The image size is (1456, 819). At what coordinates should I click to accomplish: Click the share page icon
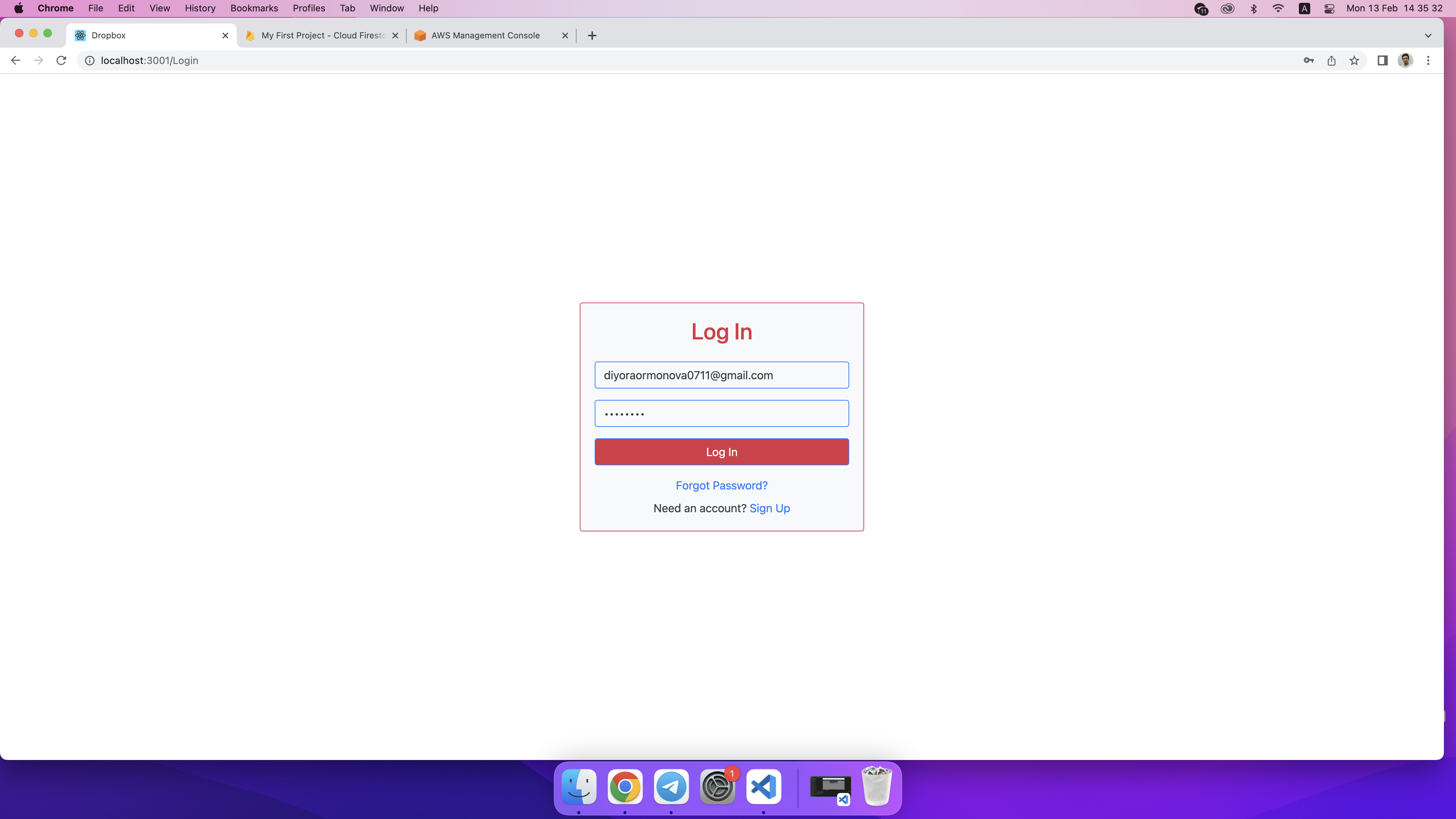pyautogui.click(x=1331, y=60)
